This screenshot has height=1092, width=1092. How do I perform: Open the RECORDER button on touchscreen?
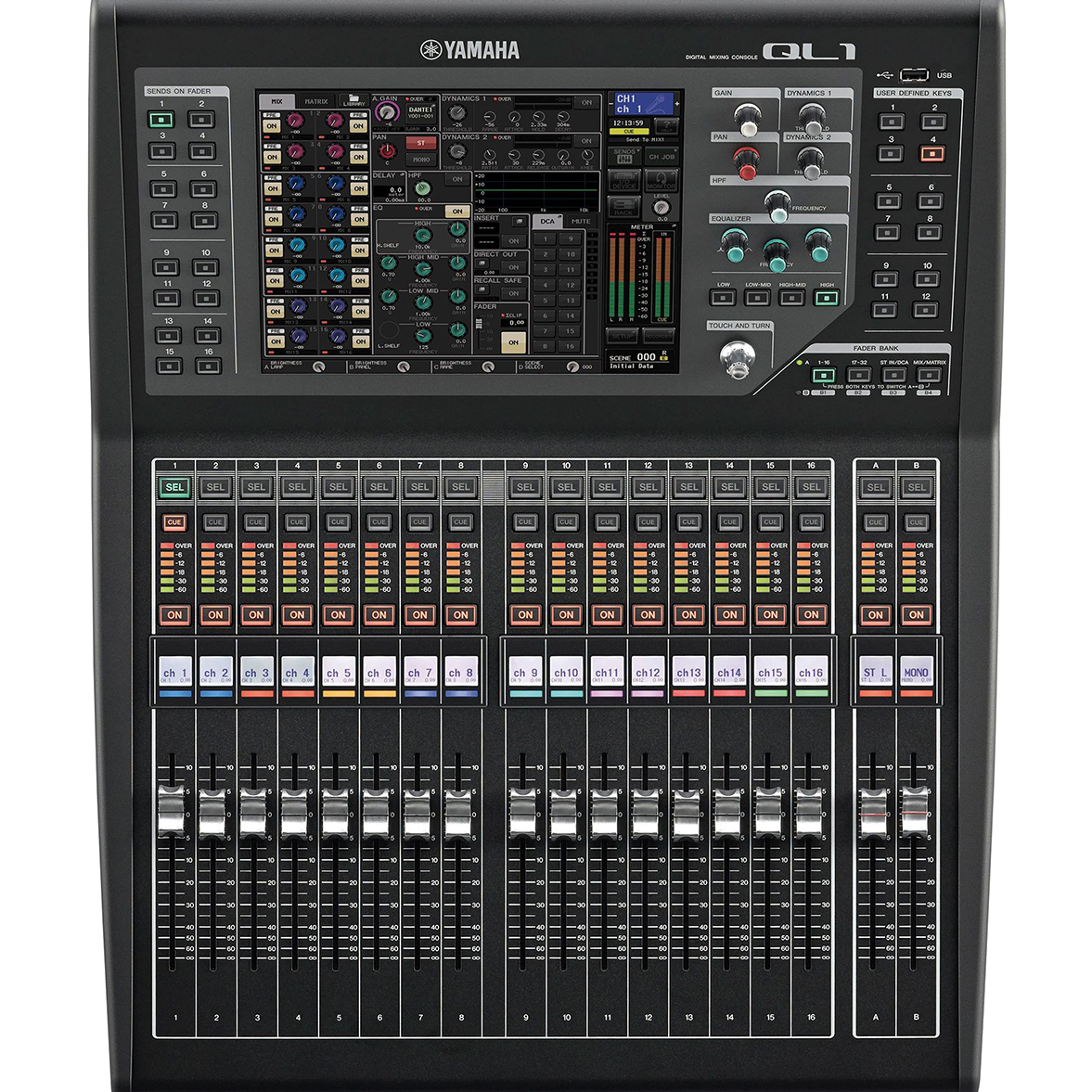(x=659, y=336)
